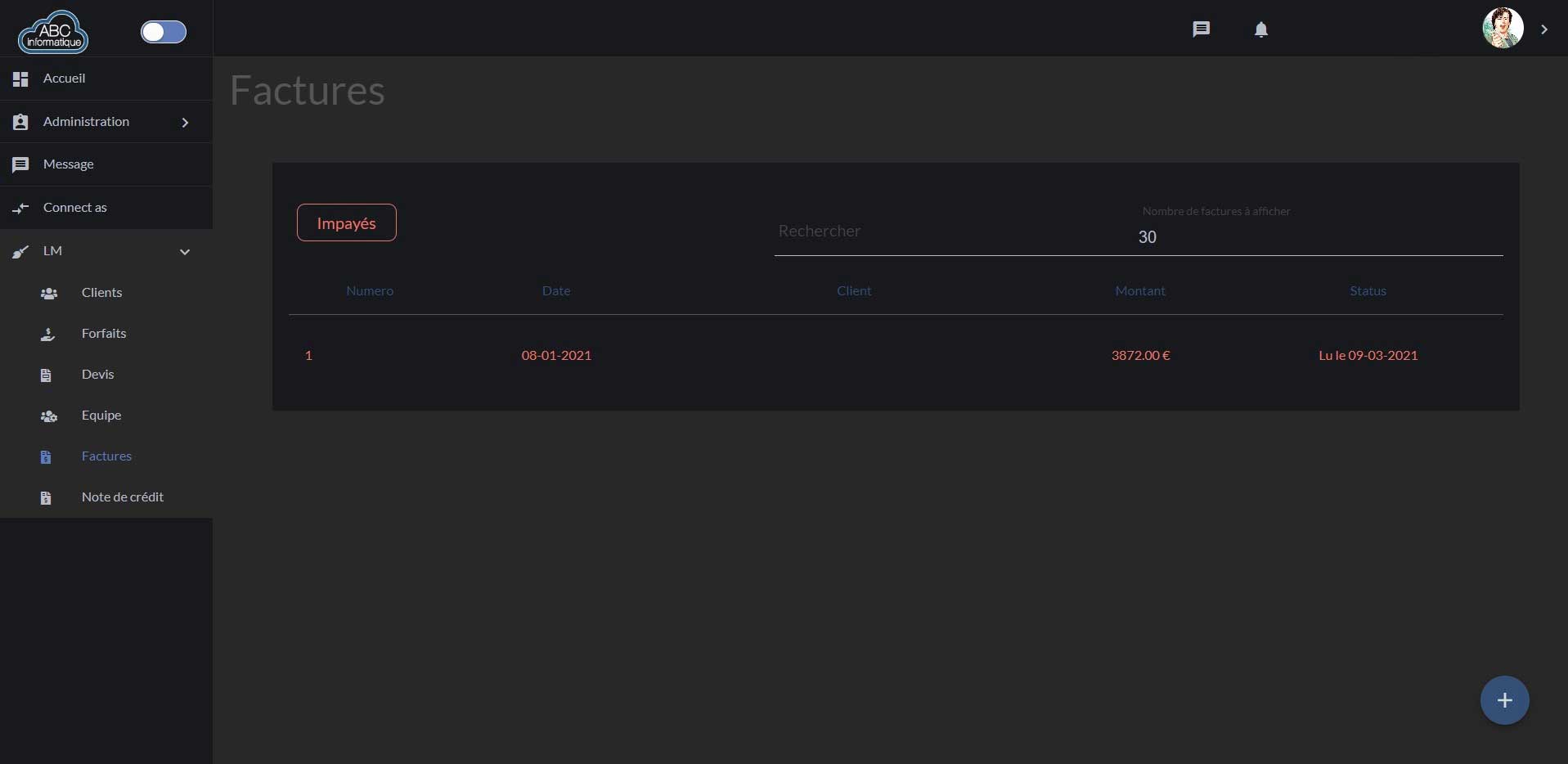This screenshot has width=1568, height=764.
Task: Expand the chevron next to profile avatar
Action: (1544, 29)
